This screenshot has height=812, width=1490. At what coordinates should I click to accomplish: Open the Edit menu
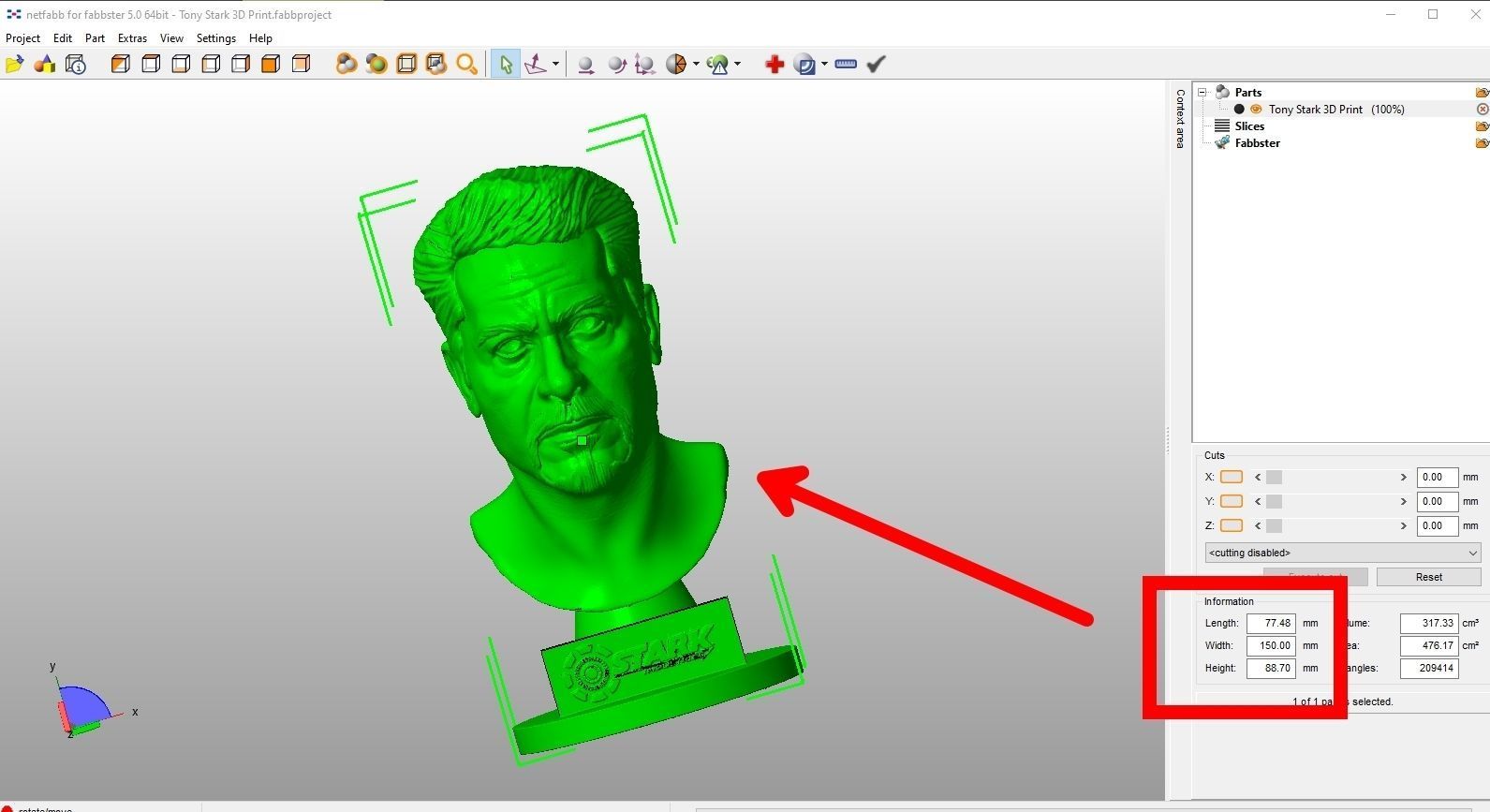(63, 38)
